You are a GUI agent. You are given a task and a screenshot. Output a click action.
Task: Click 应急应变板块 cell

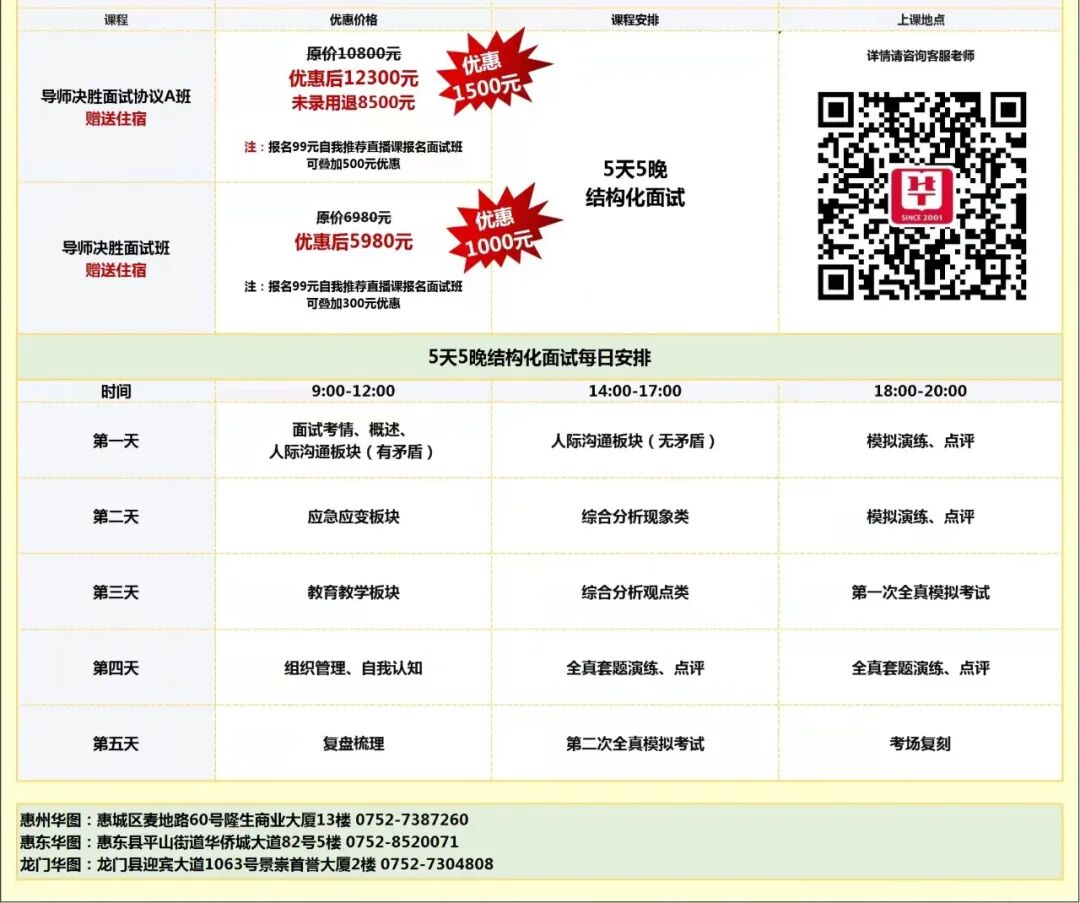[x=353, y=517]
